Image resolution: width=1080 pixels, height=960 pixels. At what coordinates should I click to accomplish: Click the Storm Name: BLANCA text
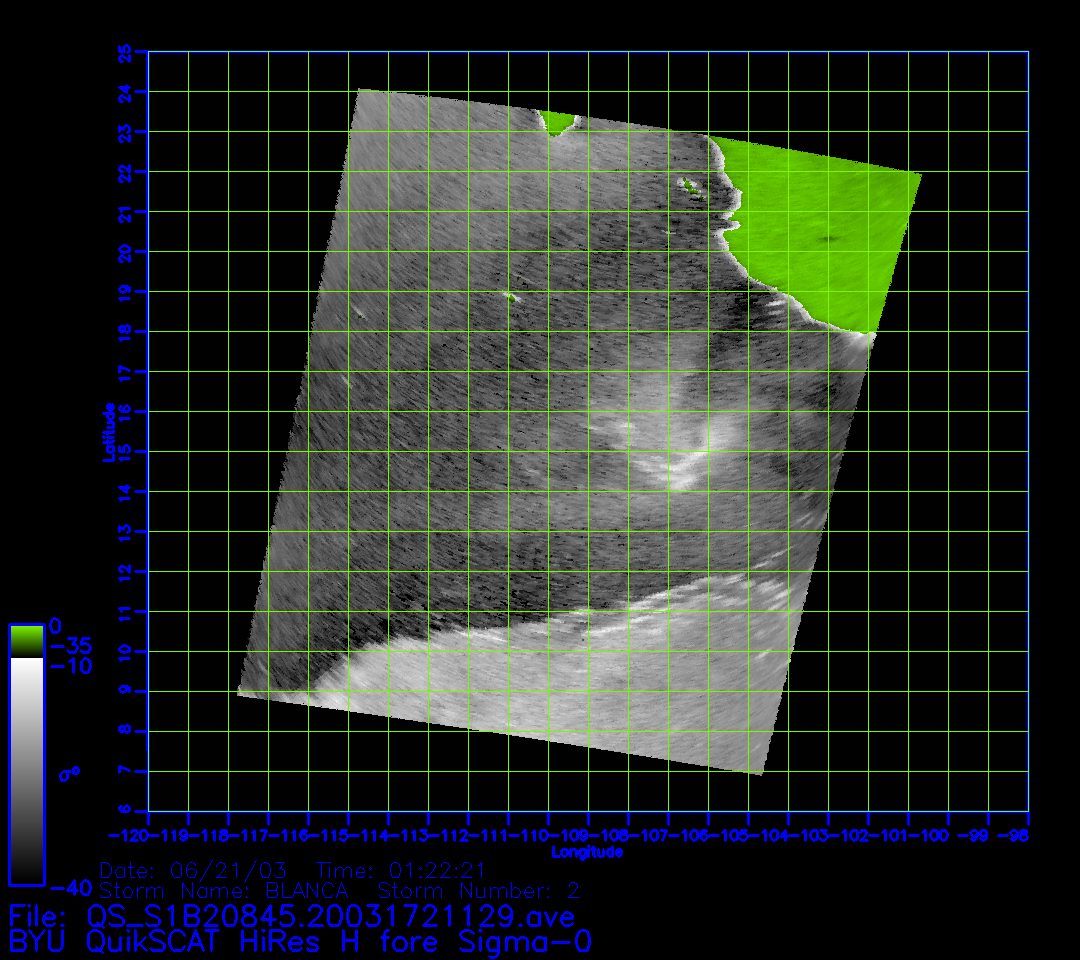pos(224,890)
